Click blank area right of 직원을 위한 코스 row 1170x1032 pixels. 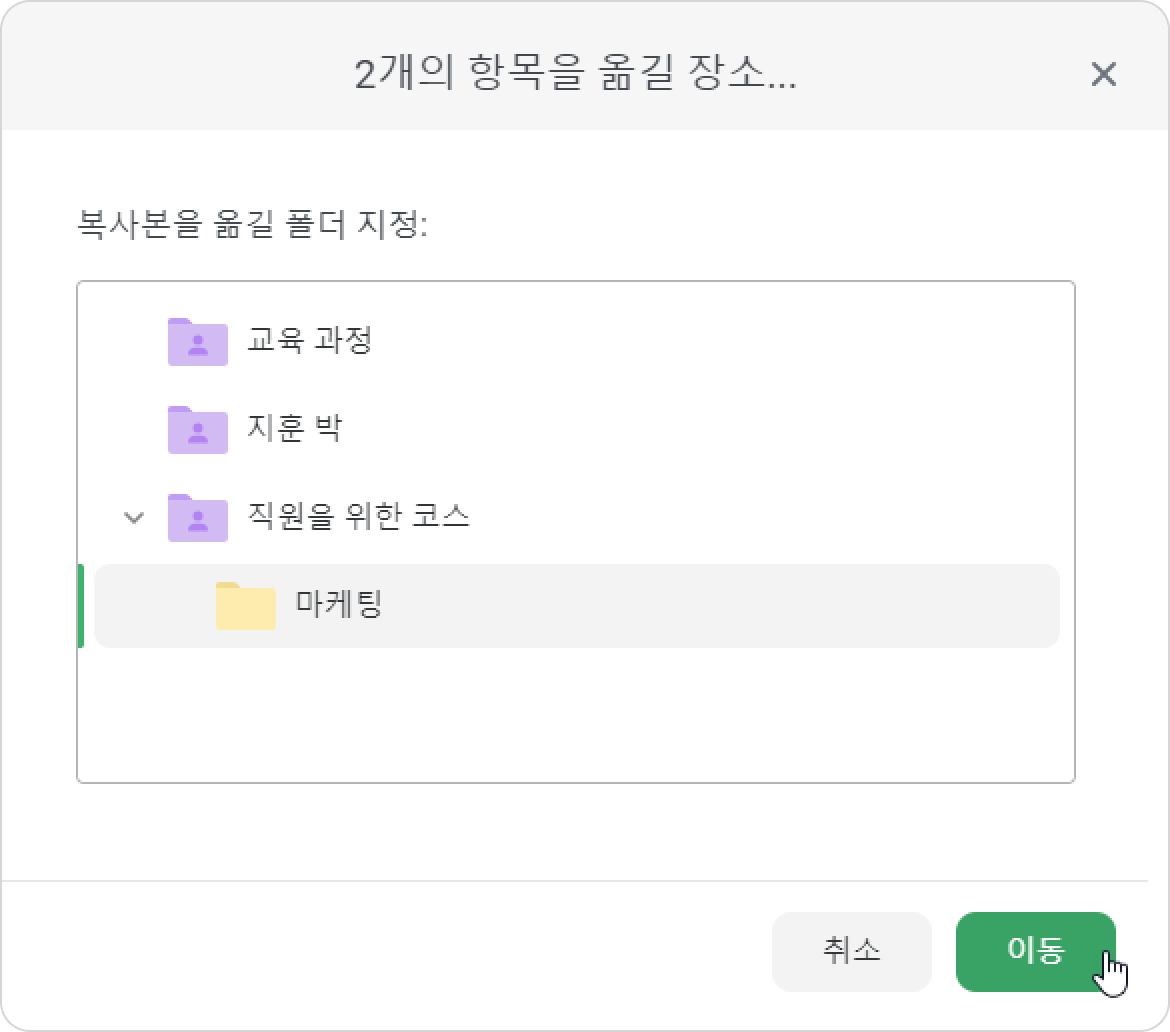[769, 518]
